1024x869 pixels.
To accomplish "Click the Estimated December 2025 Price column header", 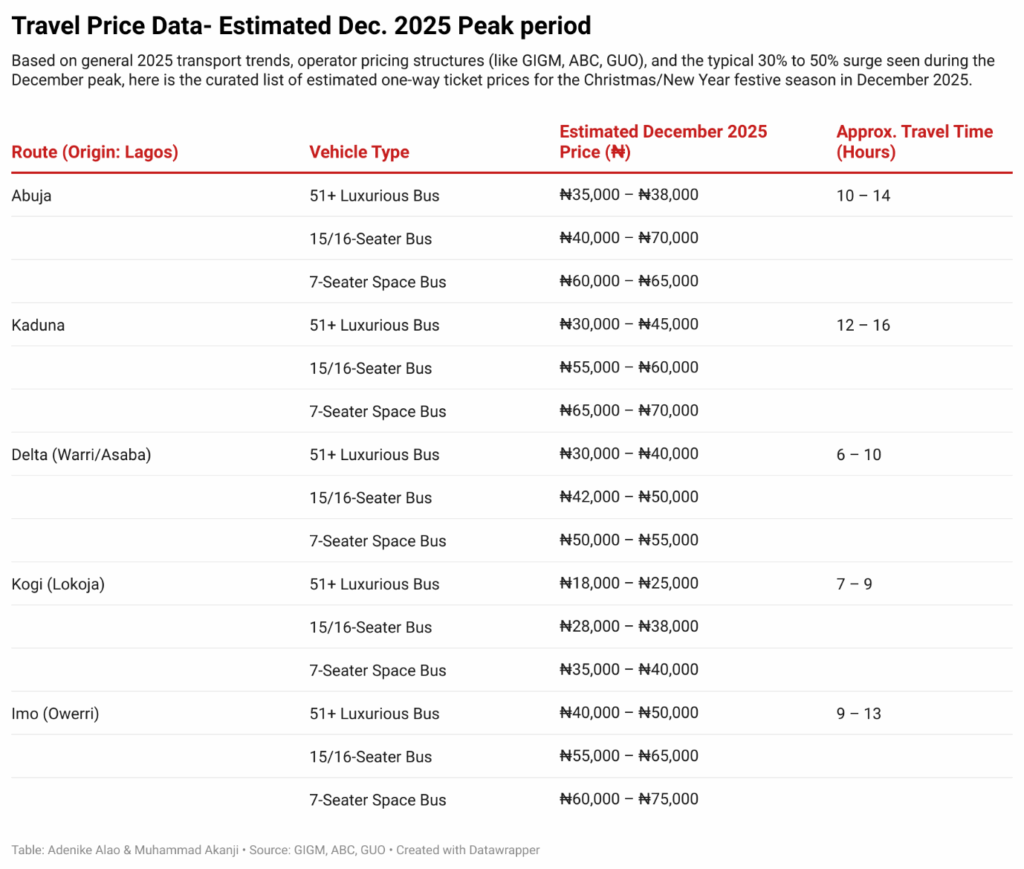I will [663, 142].
